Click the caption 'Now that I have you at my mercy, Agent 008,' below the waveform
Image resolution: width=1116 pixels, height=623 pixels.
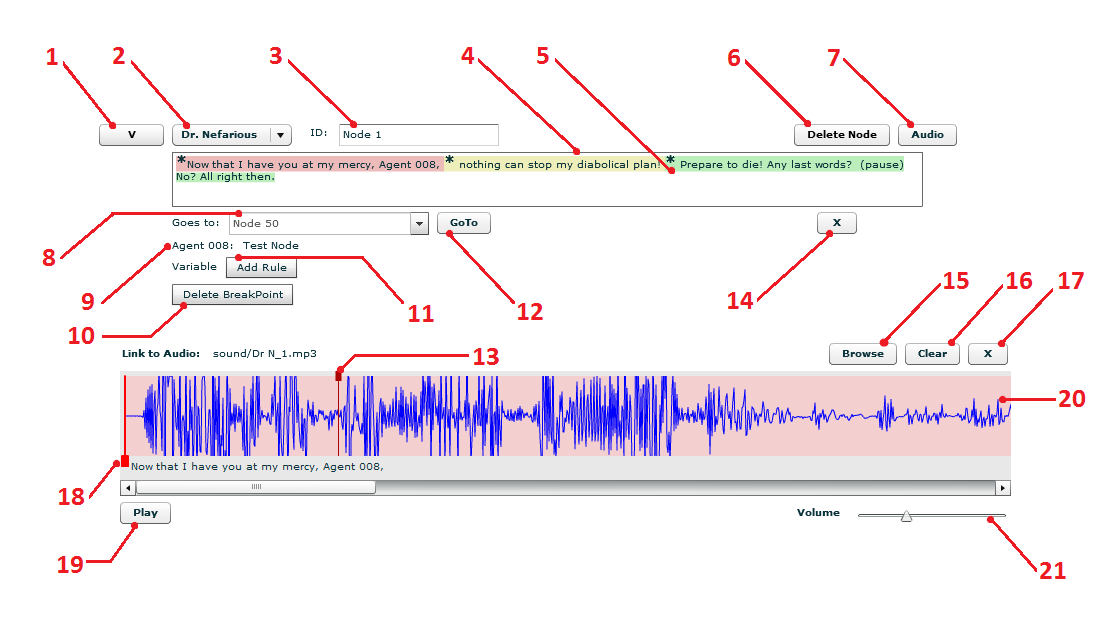[x=257, y=467]
